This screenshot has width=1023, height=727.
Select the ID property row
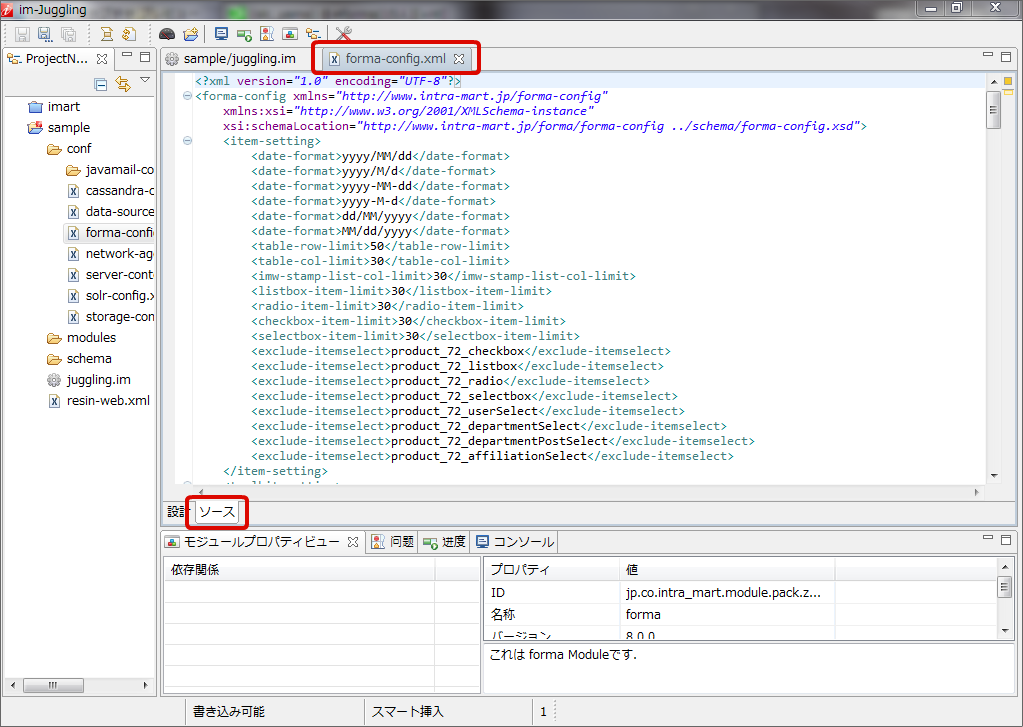[741, 593]
